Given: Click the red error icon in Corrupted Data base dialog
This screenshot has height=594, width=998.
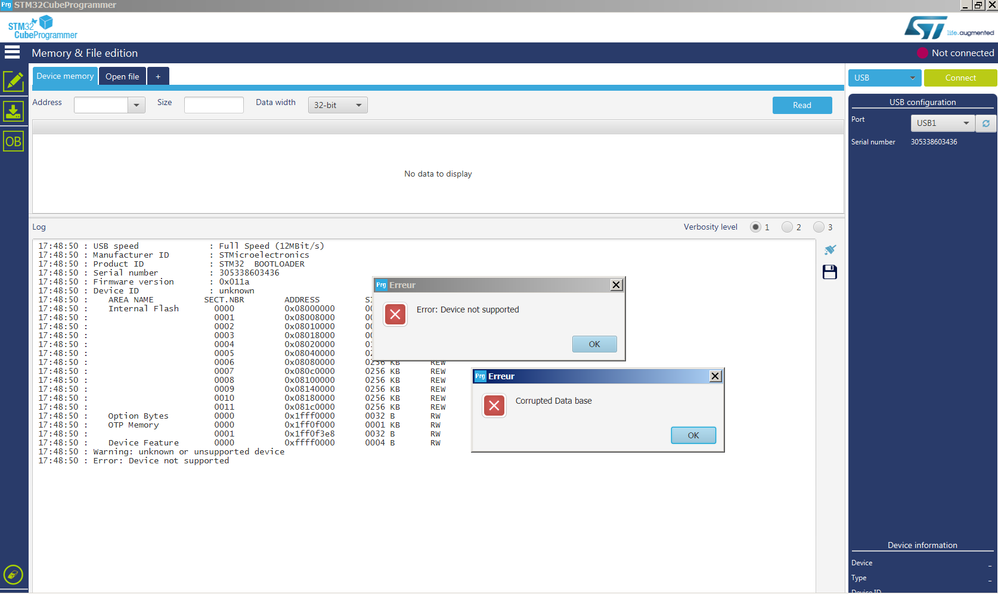Looking at the screenshot, I should click(x=494, y=406).
